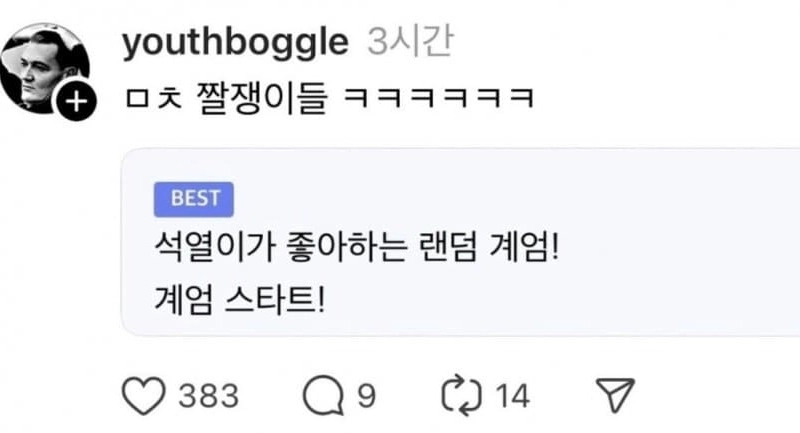Open quoted line 석열이가 좋아하는 랜덤 계엄!
Image resolution: width=800 pixels, height=433 pixels.
tap(357, 247)
